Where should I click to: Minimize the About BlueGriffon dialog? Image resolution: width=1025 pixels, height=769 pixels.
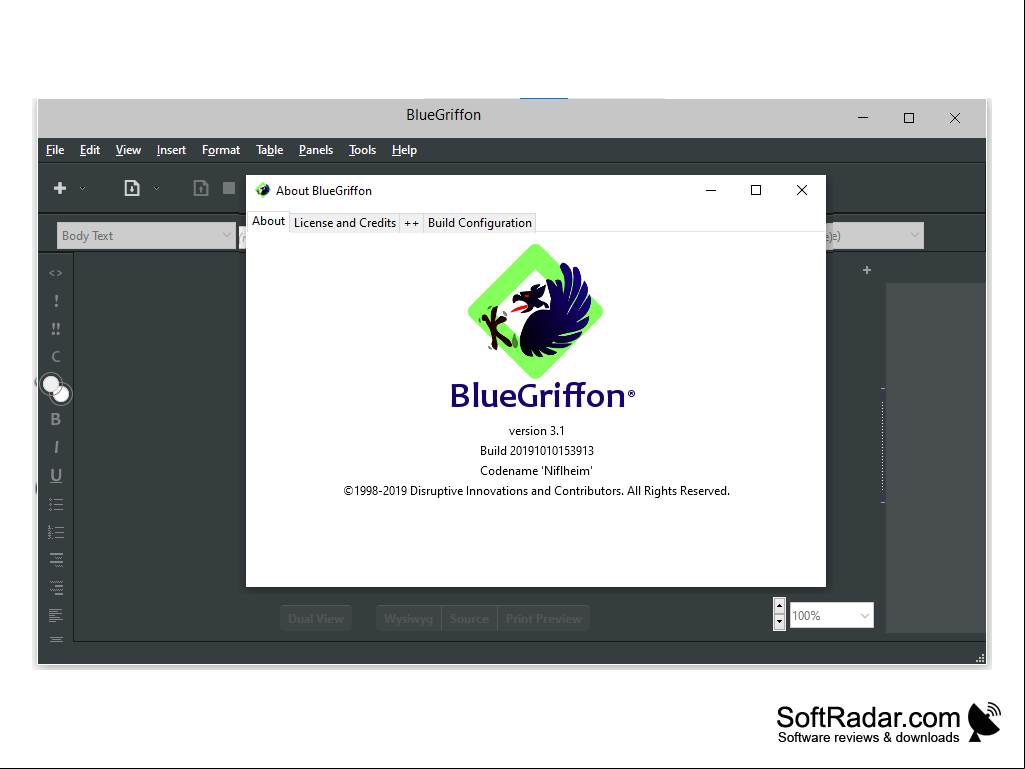(x=711, y=190)
